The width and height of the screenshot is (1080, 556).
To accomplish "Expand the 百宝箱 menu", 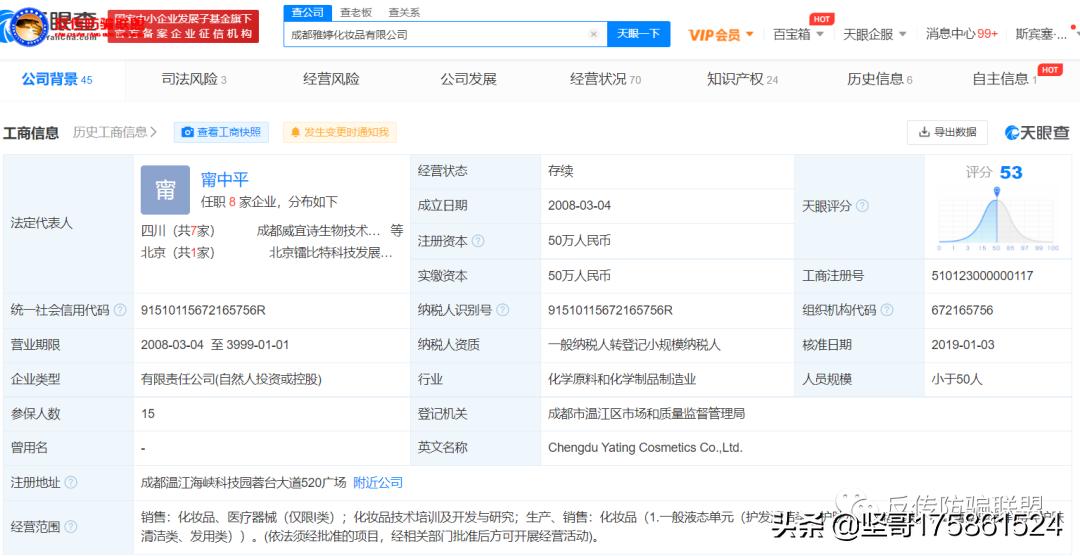I will click(x=798, y=34).
